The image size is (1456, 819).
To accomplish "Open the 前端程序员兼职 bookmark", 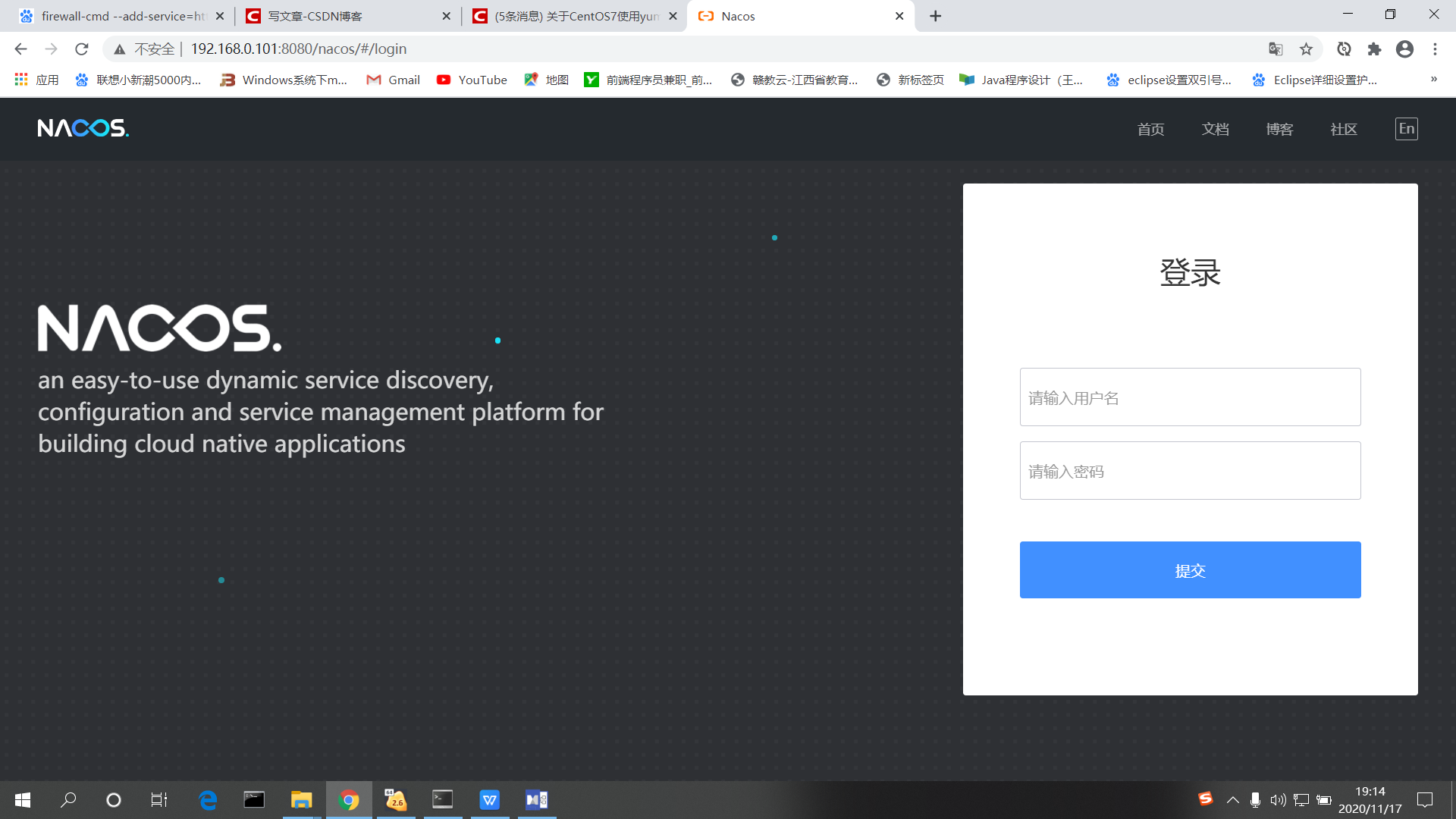I will pos(648,80).
